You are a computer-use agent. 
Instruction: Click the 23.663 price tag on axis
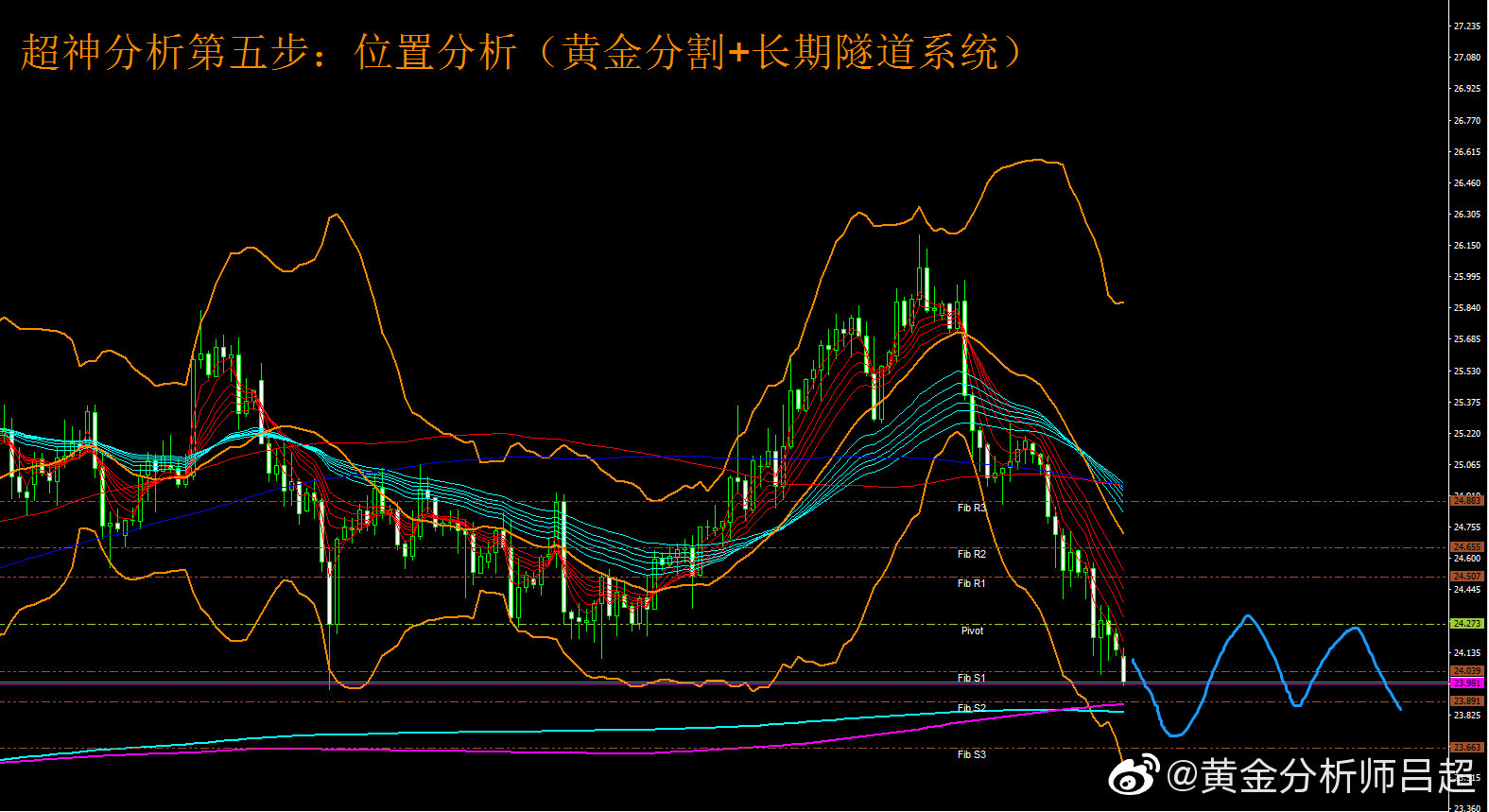[x=1466, y=748]
